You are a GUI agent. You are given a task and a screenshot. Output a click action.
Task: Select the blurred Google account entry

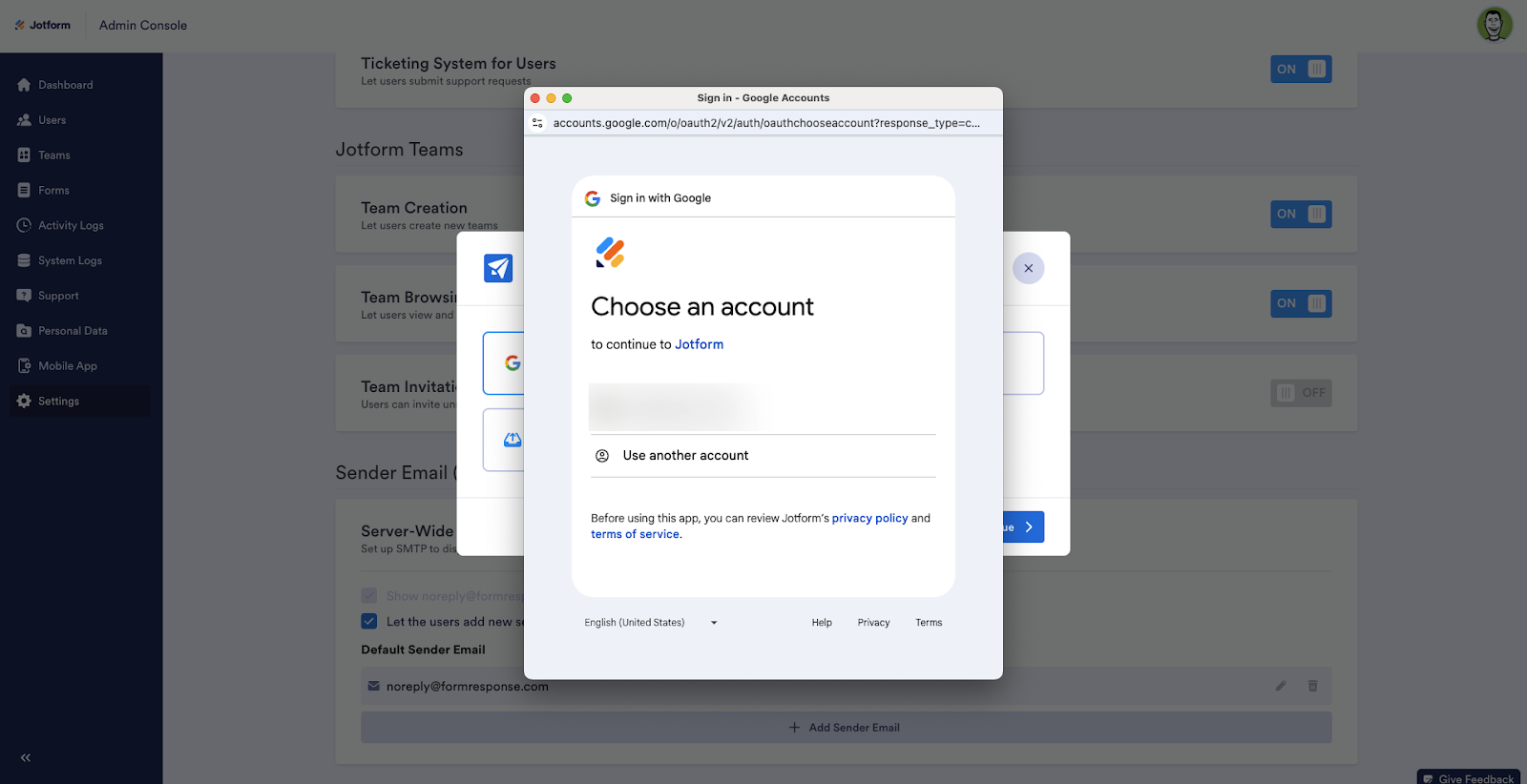[763, 408]
